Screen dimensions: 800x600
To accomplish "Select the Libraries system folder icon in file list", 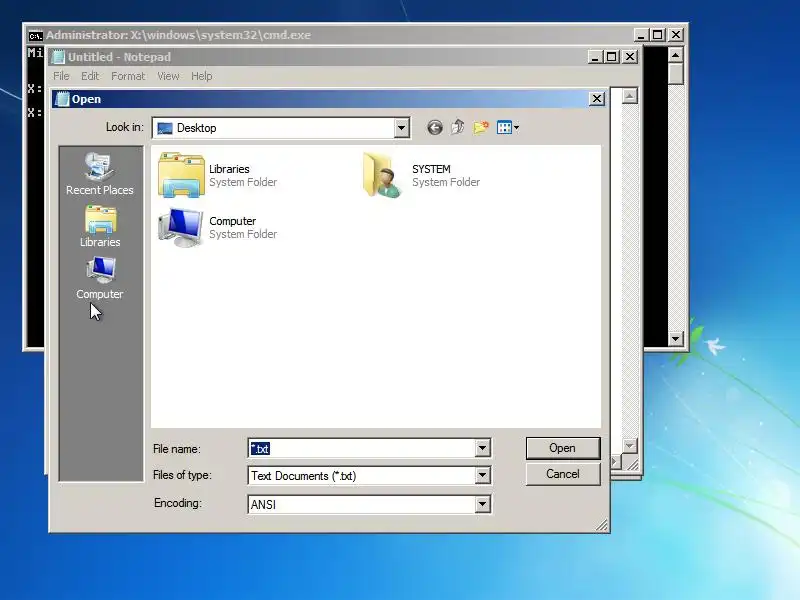I will tap(181, 175).
